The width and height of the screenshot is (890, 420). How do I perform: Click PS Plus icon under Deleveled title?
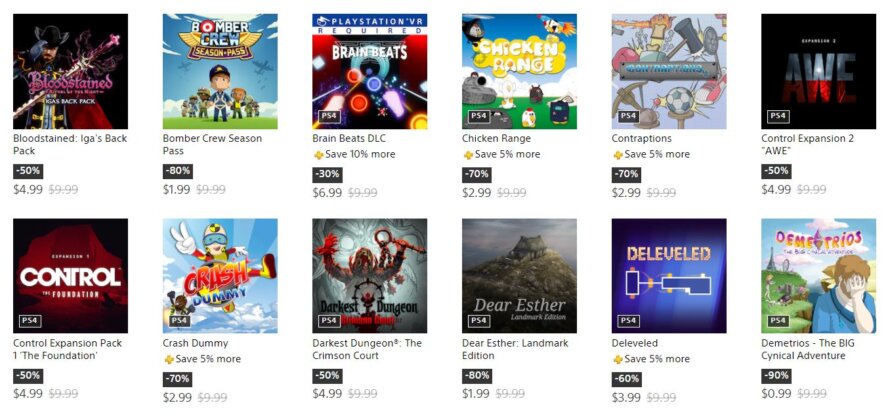coord(618,360)
